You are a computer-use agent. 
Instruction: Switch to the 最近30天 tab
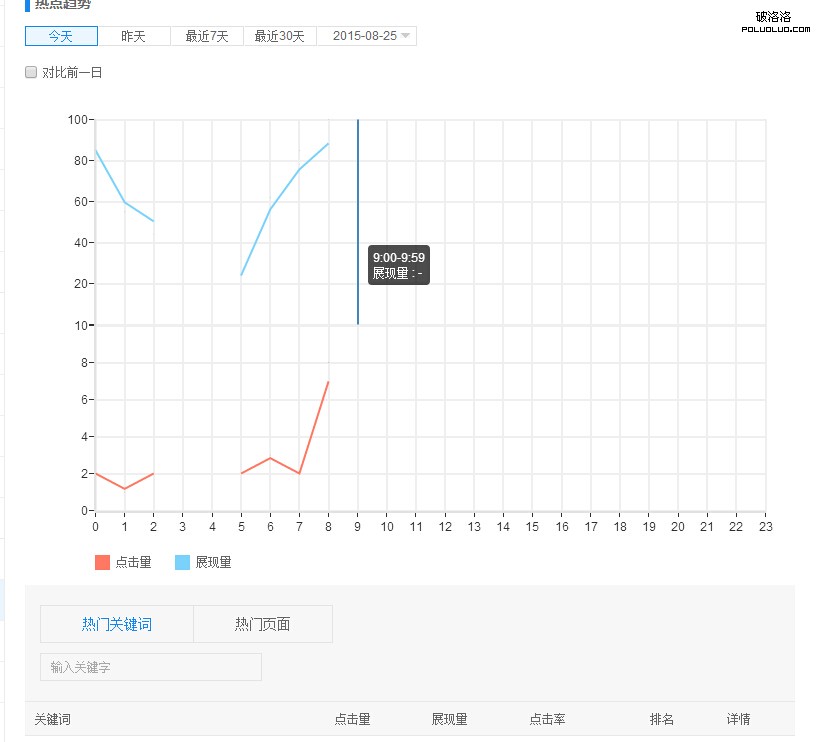coord(279,35)
